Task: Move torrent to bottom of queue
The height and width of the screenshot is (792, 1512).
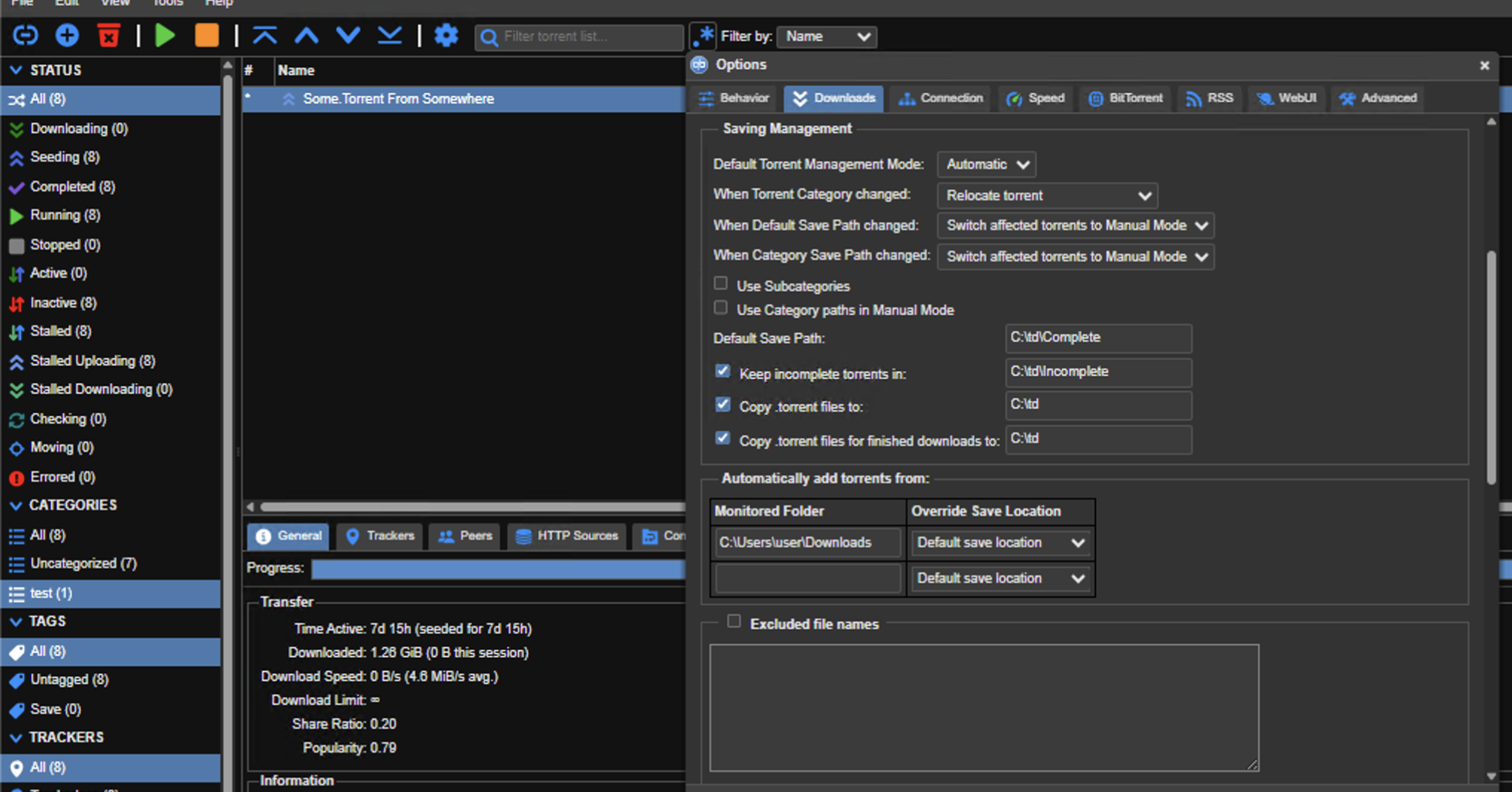Action: point(389,36)
